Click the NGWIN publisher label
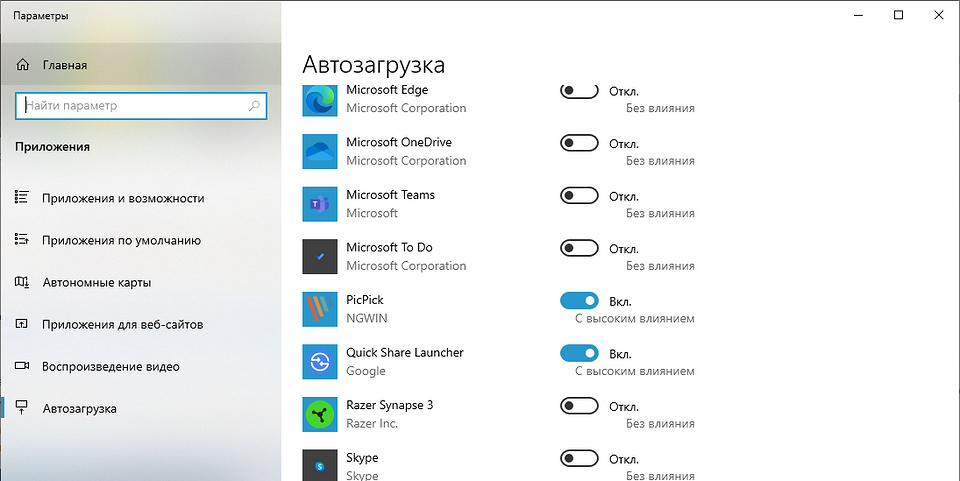The height and width of the screenshot is (481, 960). [367, 319]
